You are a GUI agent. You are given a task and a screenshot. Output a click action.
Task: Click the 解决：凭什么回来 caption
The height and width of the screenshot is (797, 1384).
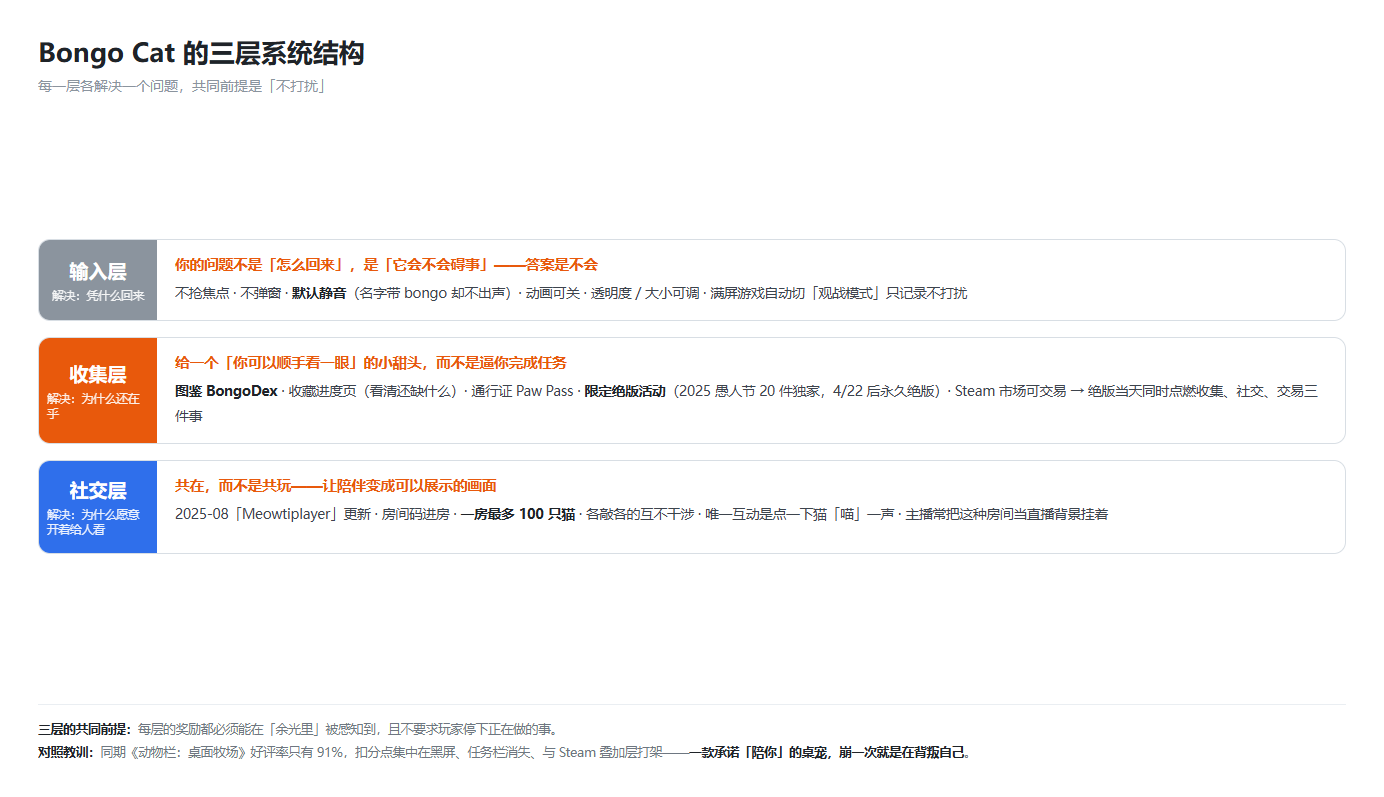pyautogui.click(x=98, y=296)
